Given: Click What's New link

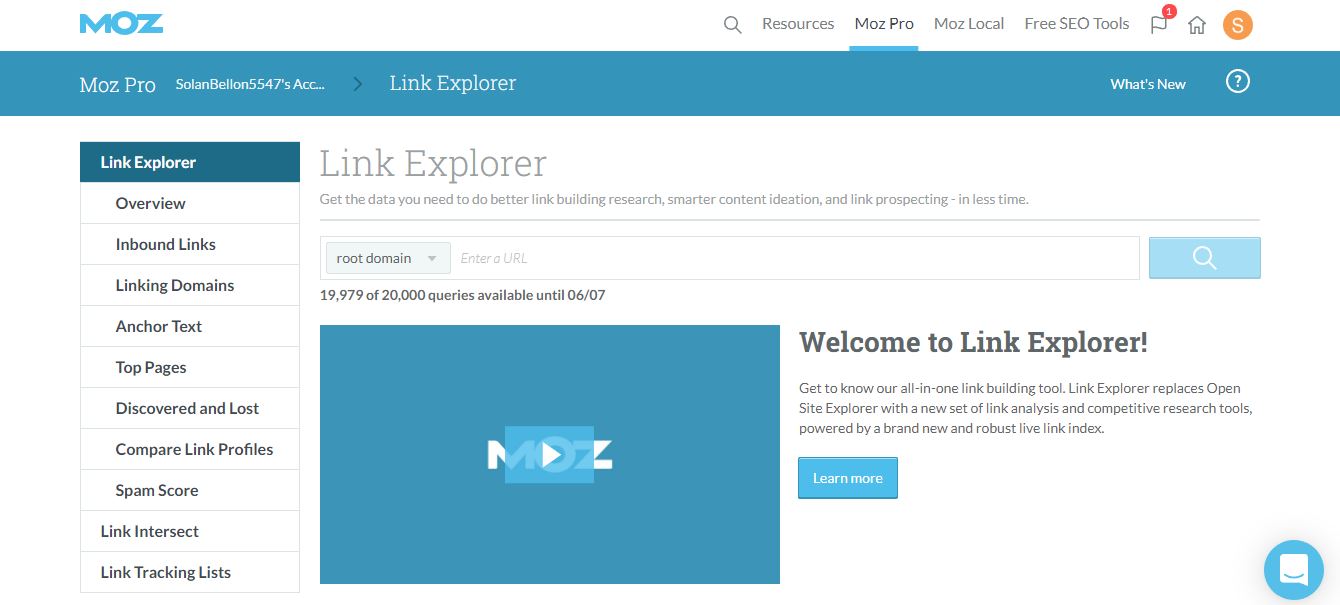Looking at the screenshot, I should (x=1148, y=84).
